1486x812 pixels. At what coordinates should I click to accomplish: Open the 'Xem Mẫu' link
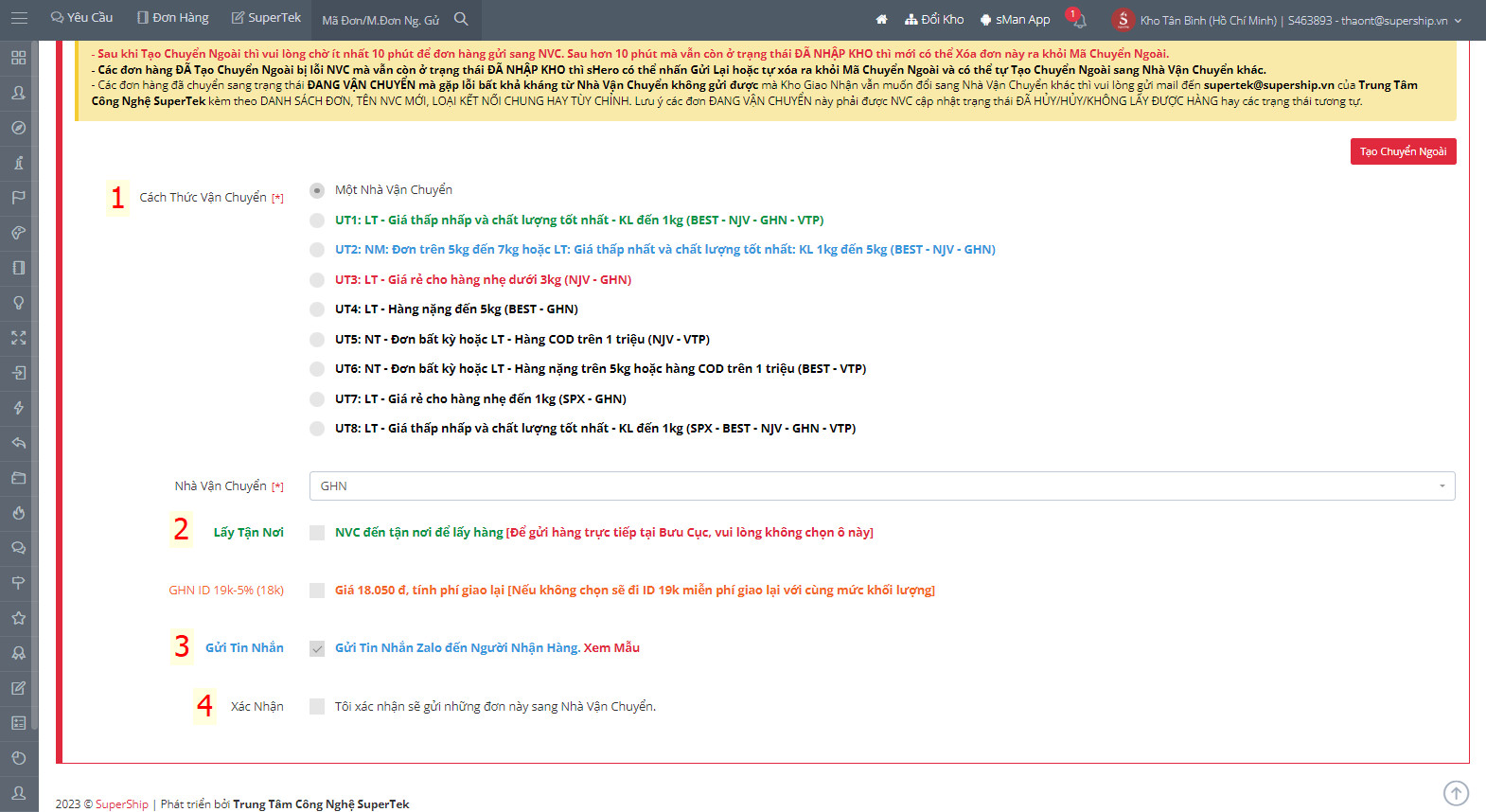pyautogui.click(x=611, y=648)
